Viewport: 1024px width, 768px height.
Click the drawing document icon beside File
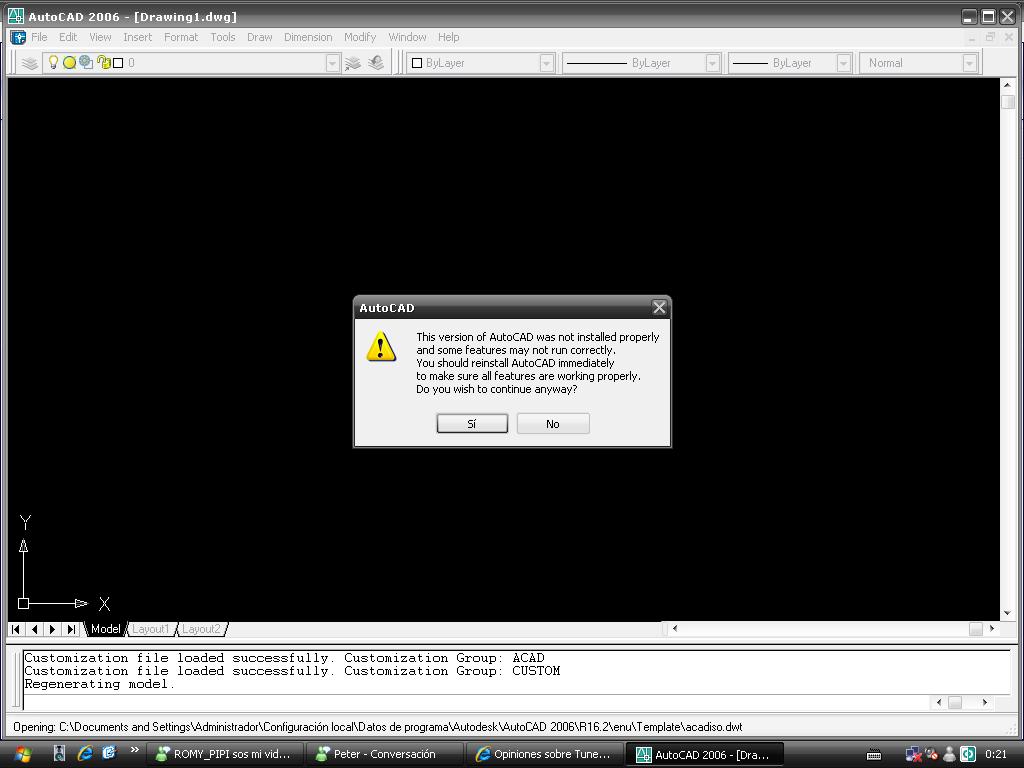18,37
